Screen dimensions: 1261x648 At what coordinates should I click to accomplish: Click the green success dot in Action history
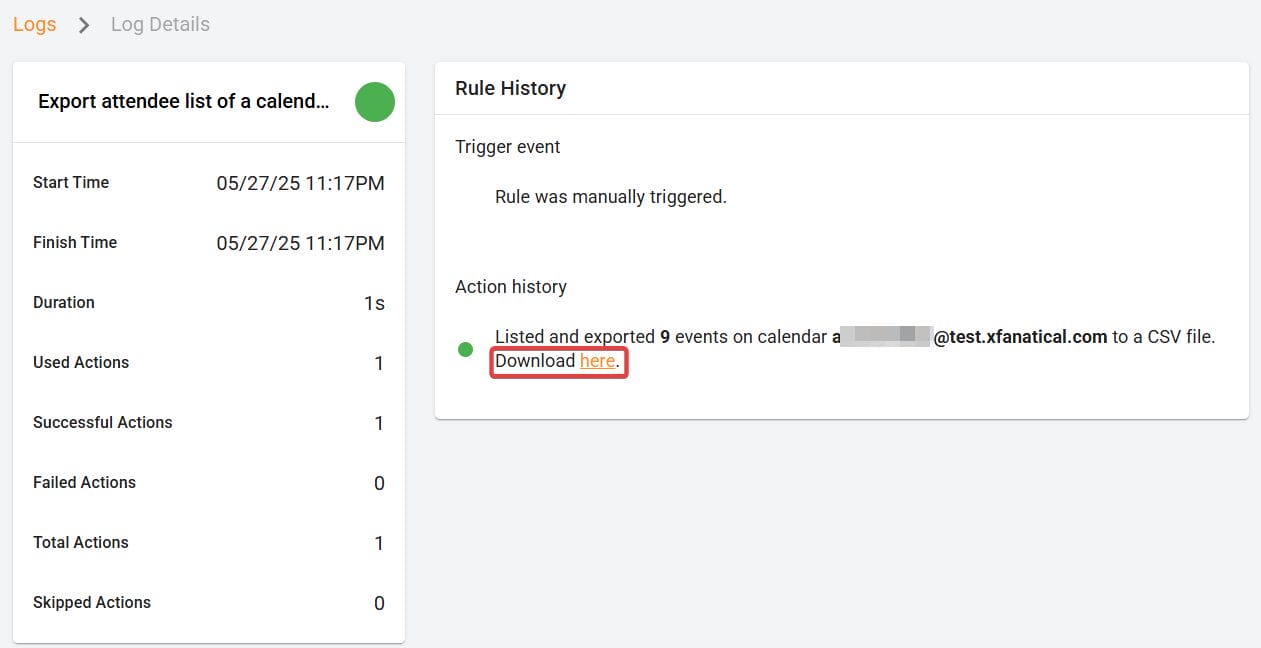point(464,349)
